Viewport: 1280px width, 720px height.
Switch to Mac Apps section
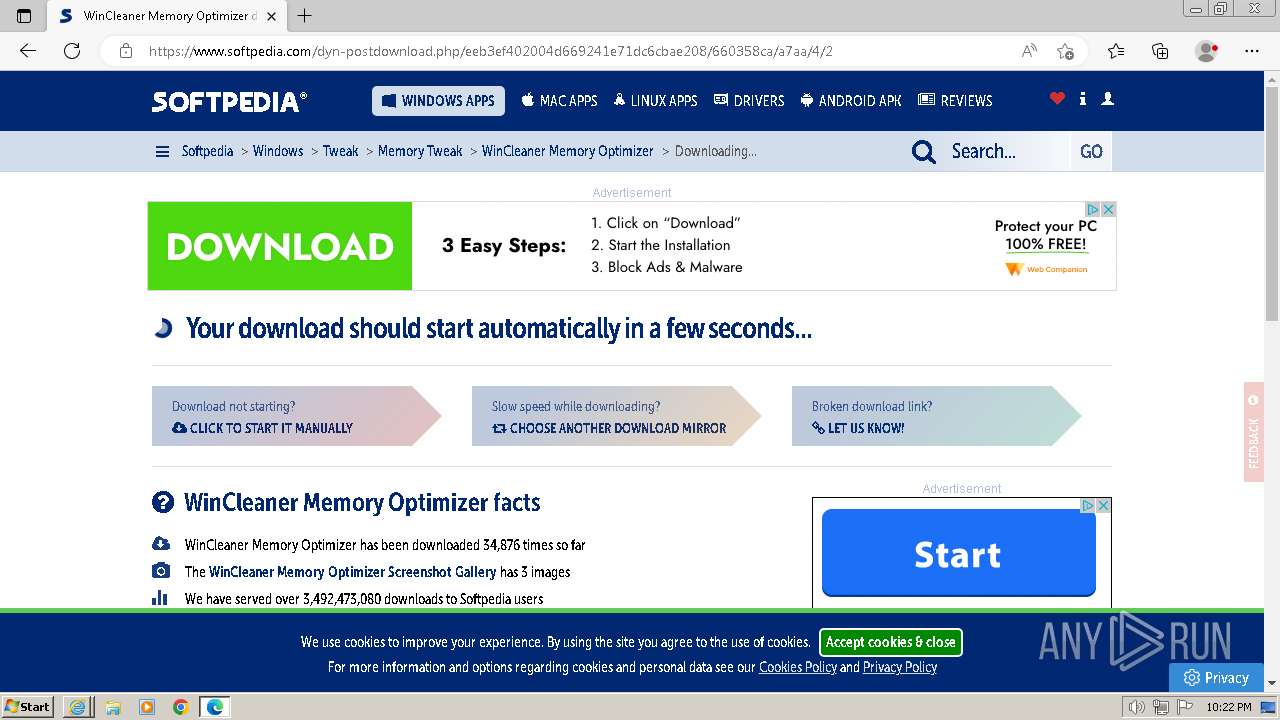point(559,101)
